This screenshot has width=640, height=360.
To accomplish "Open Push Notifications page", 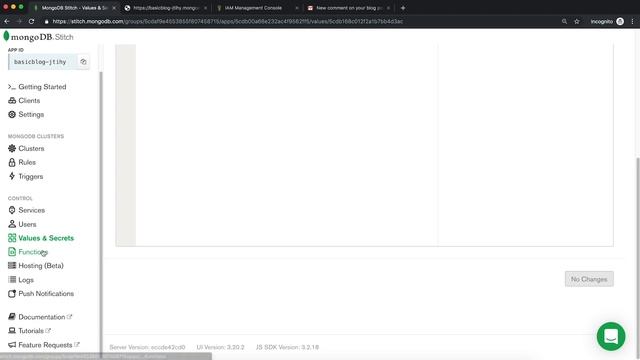I will (46, 294).
